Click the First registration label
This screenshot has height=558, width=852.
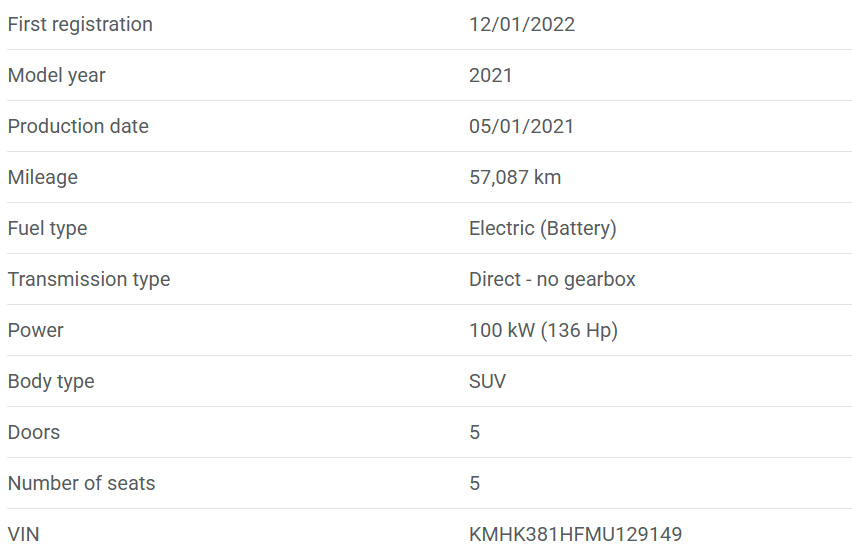coord(80,24)
